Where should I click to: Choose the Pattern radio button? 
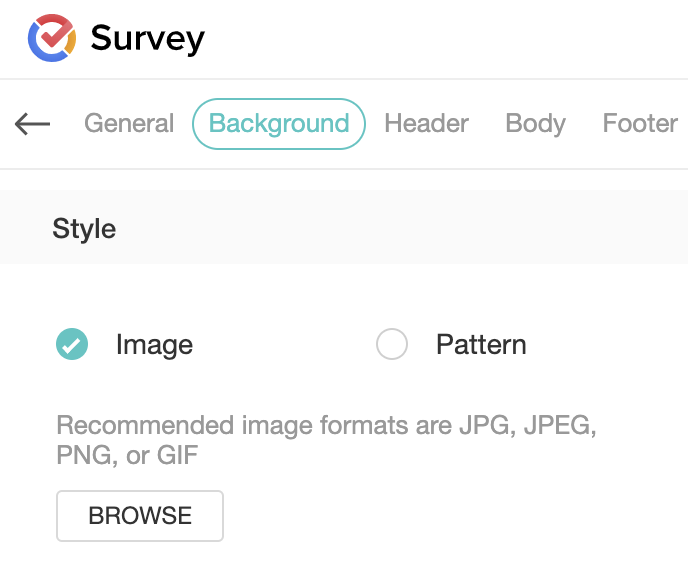click(x=392, y=345)
